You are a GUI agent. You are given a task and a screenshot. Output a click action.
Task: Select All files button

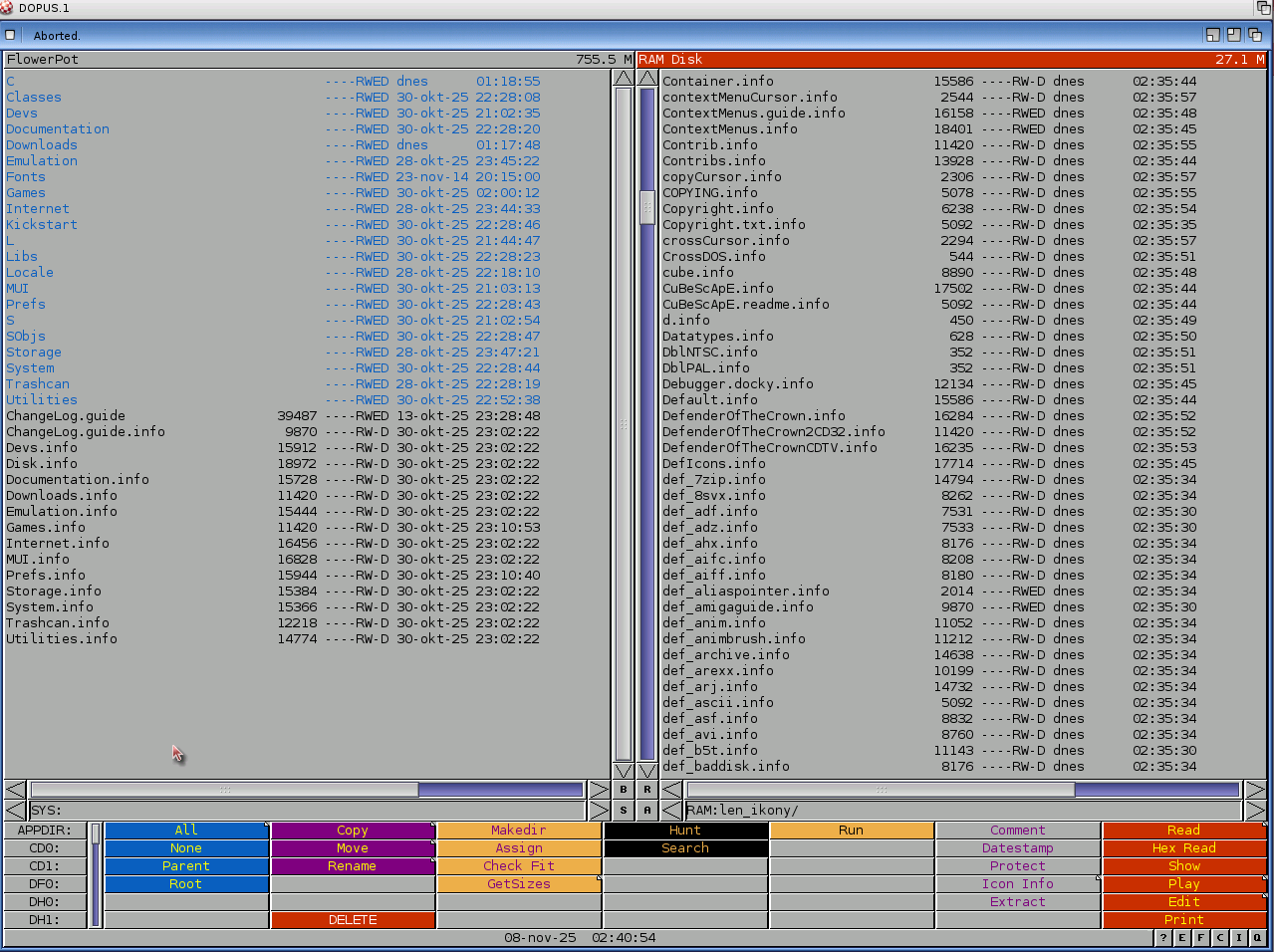[186, 831]
